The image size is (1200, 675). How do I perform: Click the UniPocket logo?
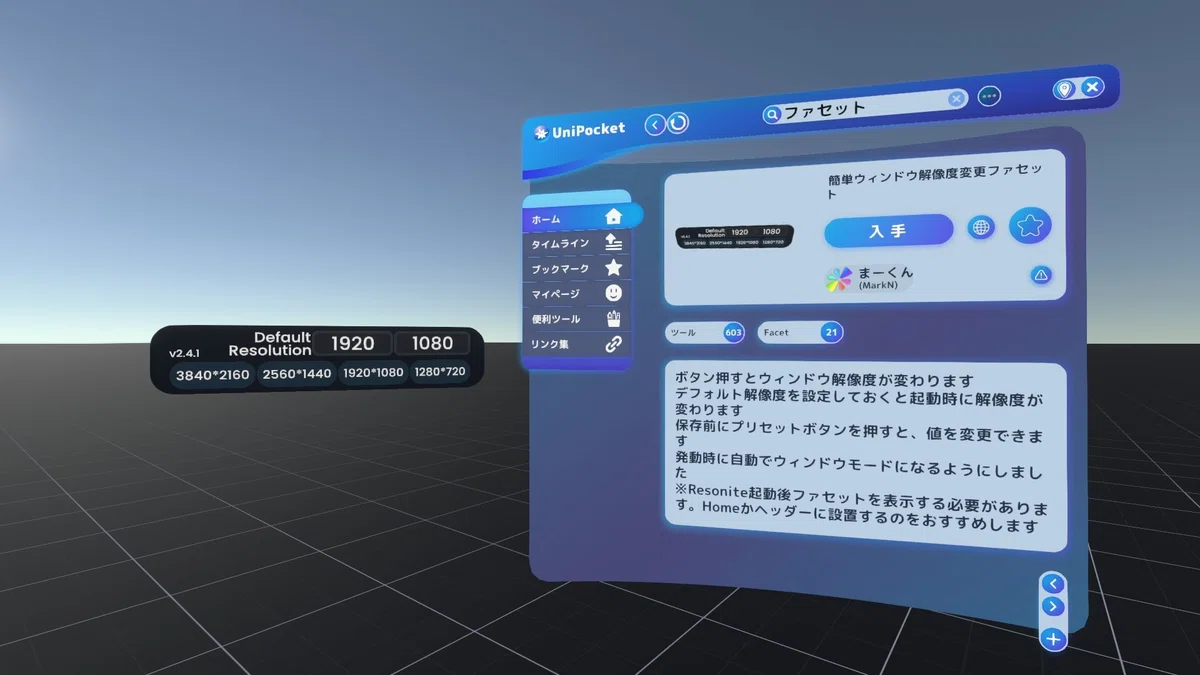tap(579, 129)
